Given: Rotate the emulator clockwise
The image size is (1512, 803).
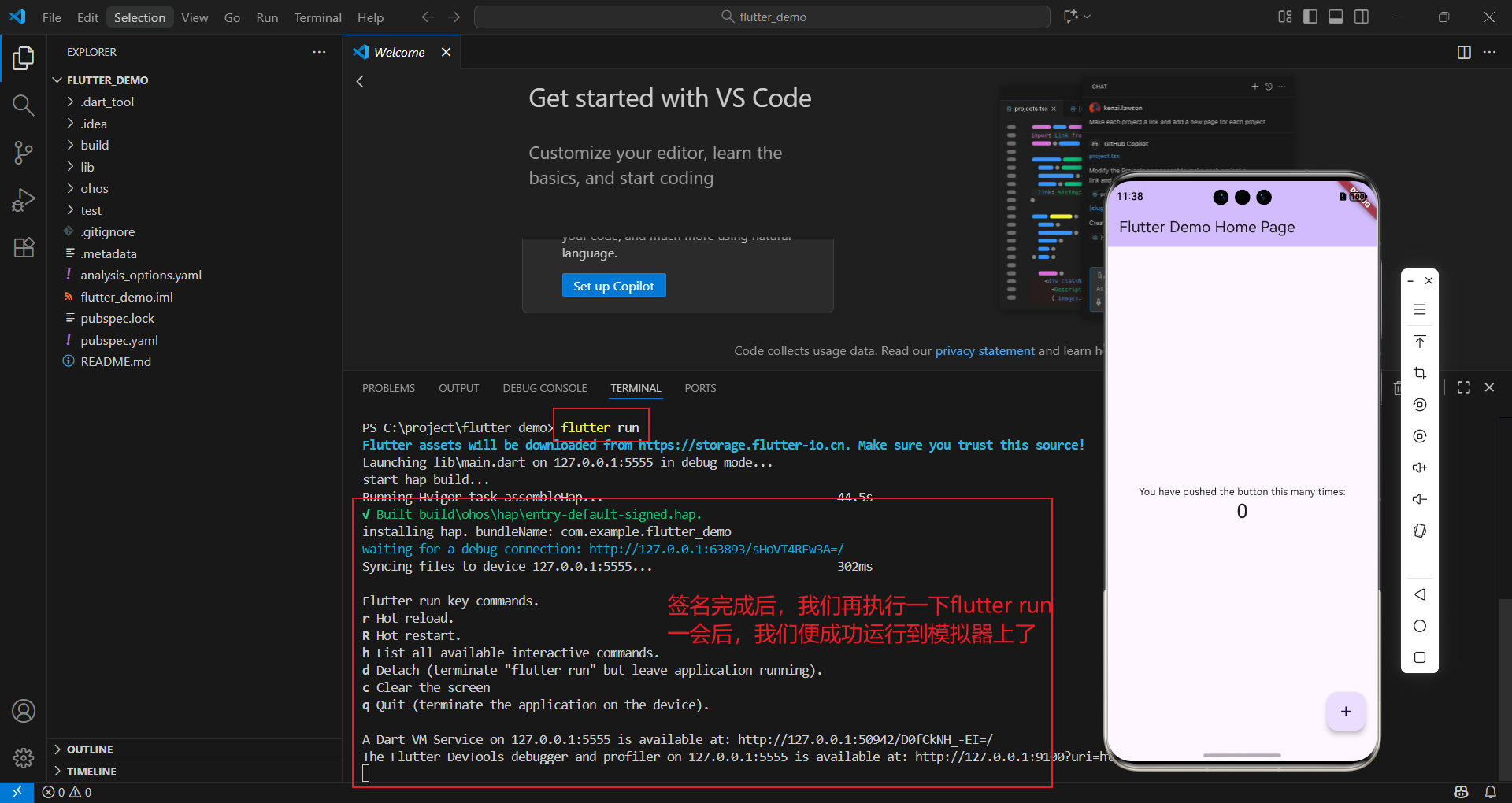Looking at the screenshot, I should coord(1420,436).
